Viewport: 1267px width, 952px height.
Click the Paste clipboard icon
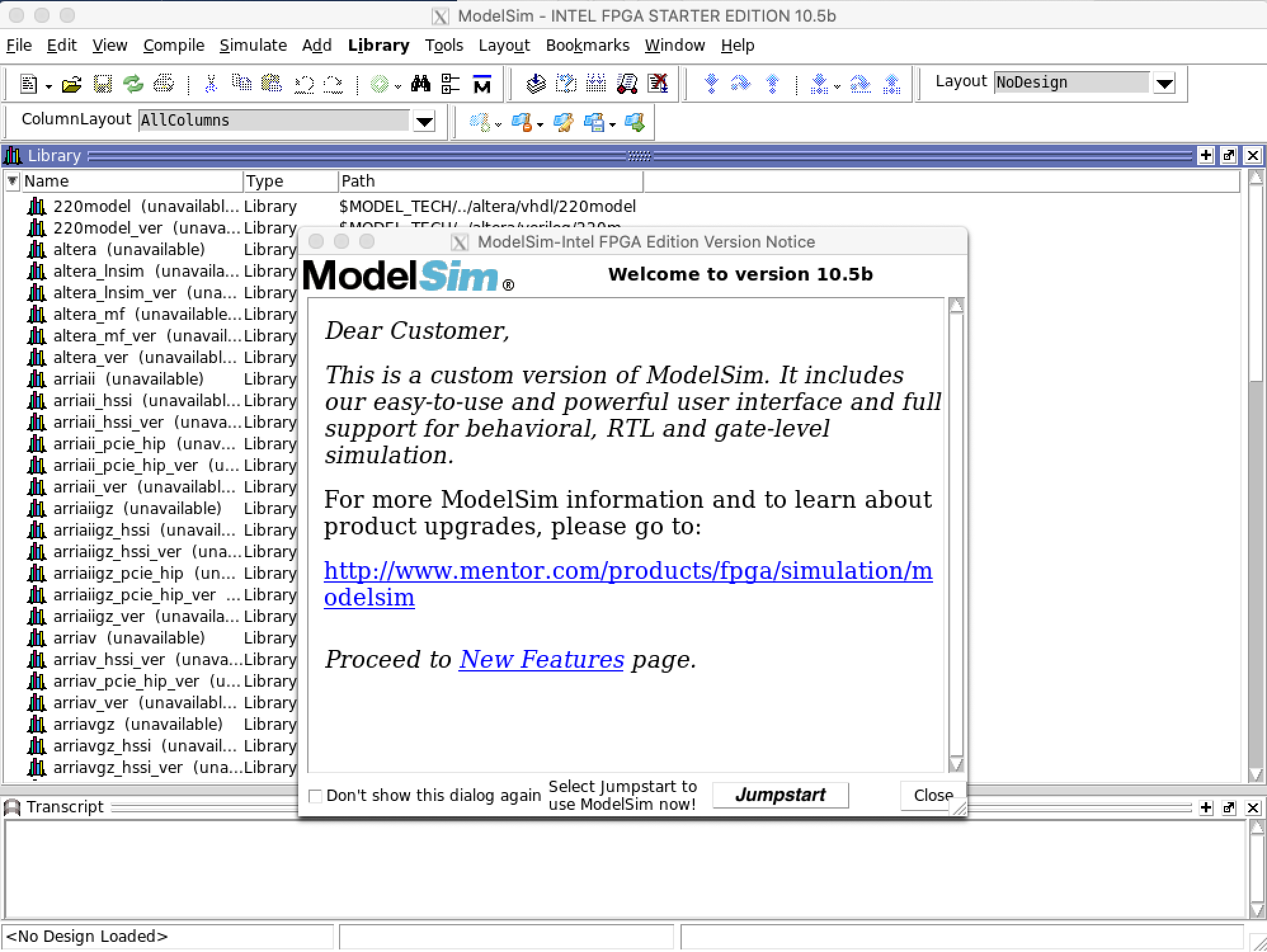(x=272, y=84)
